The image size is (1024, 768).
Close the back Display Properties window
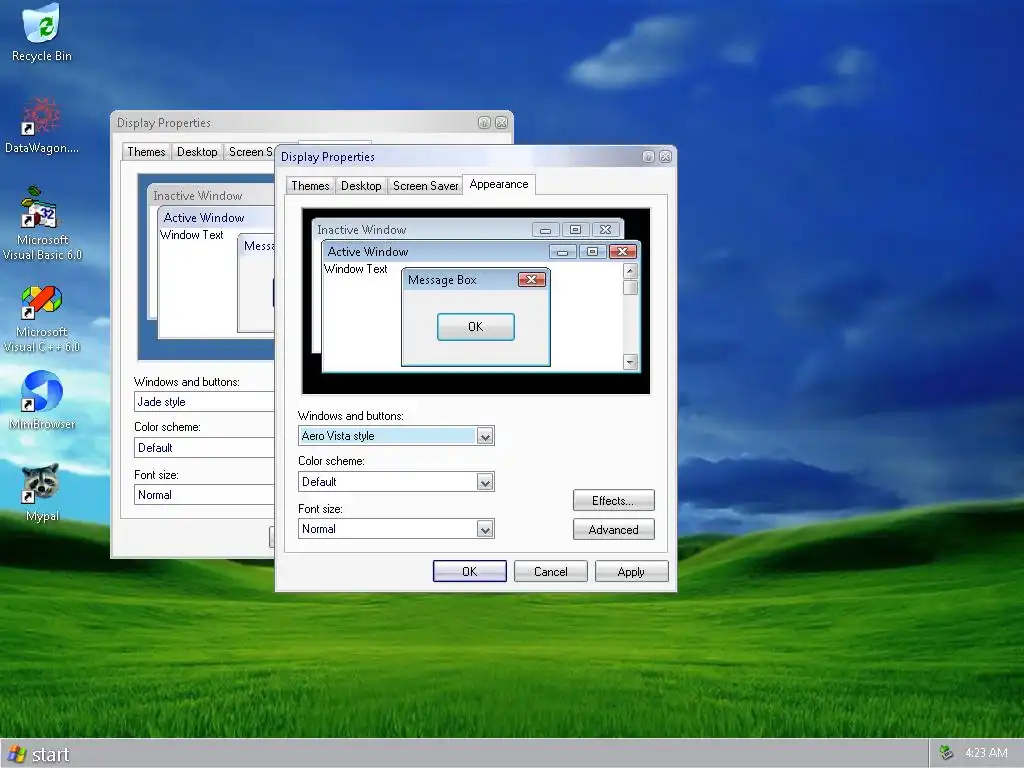(501, 123)
